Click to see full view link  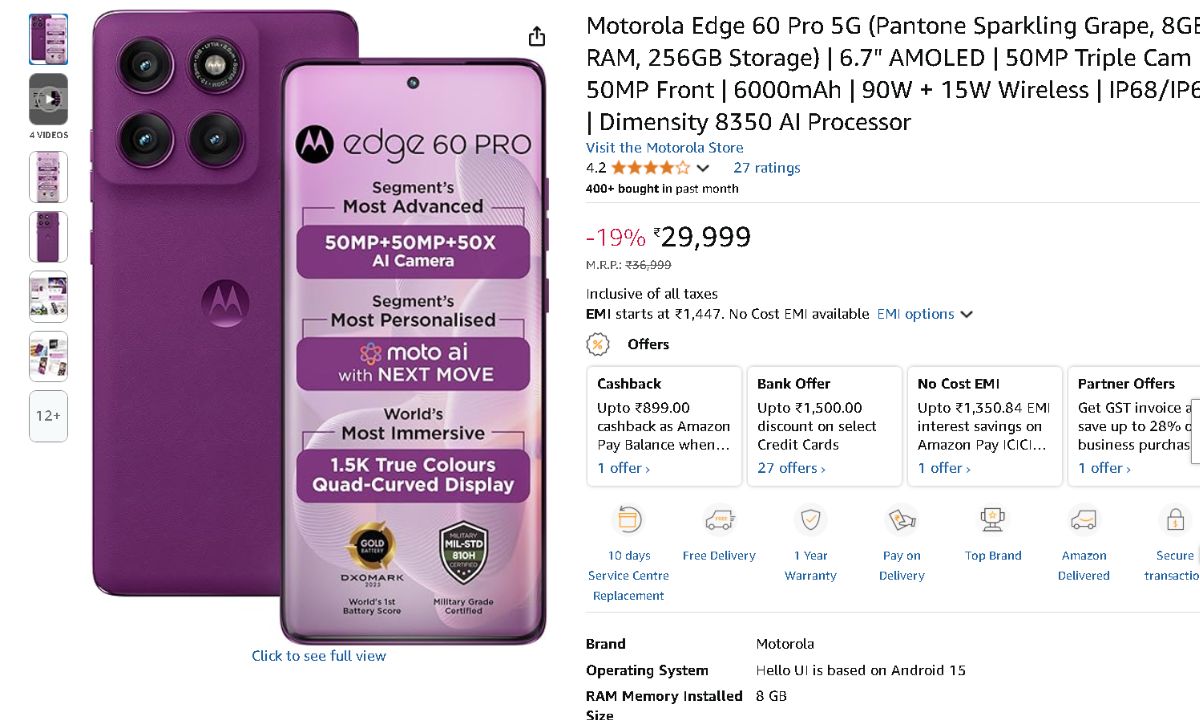[x=318, y=656]
